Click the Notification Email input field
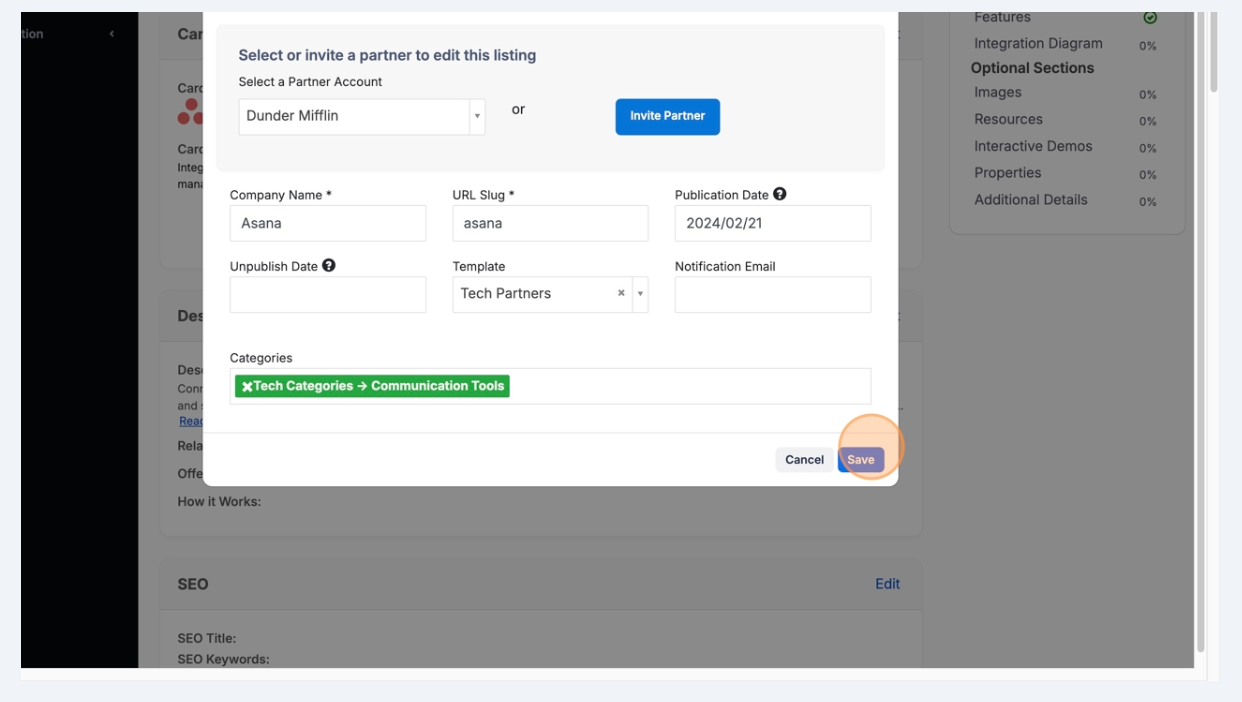This screenshot has width=1242, height=702. (x=773, y=295)
